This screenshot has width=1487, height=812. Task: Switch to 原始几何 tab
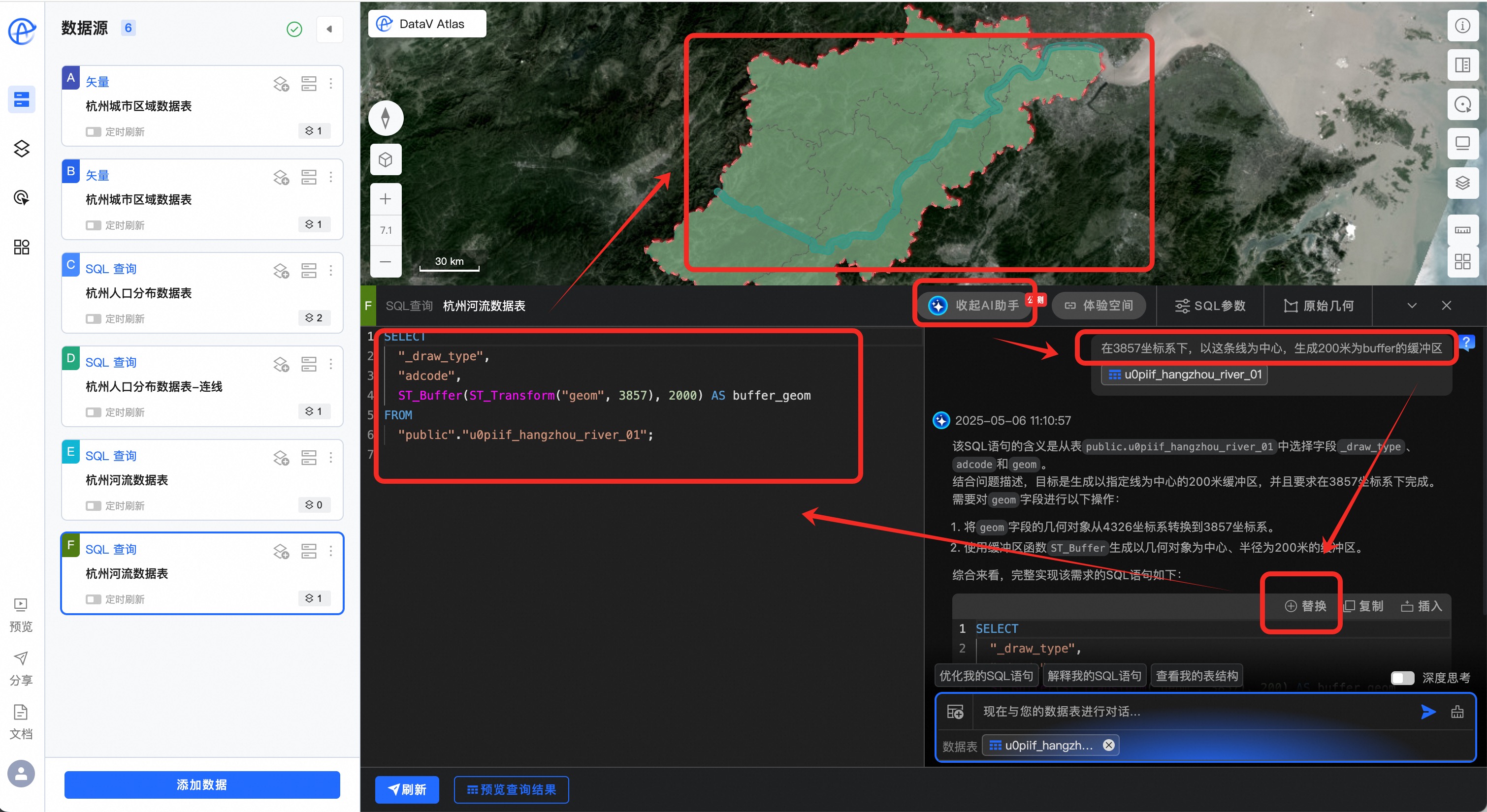click(x=1319, y=305)
